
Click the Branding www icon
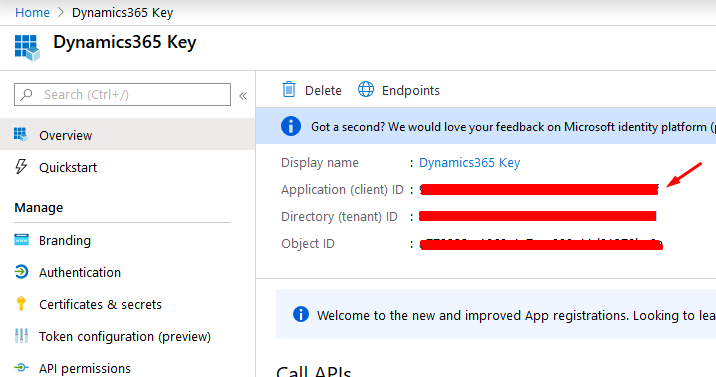(x=21, y=240)
